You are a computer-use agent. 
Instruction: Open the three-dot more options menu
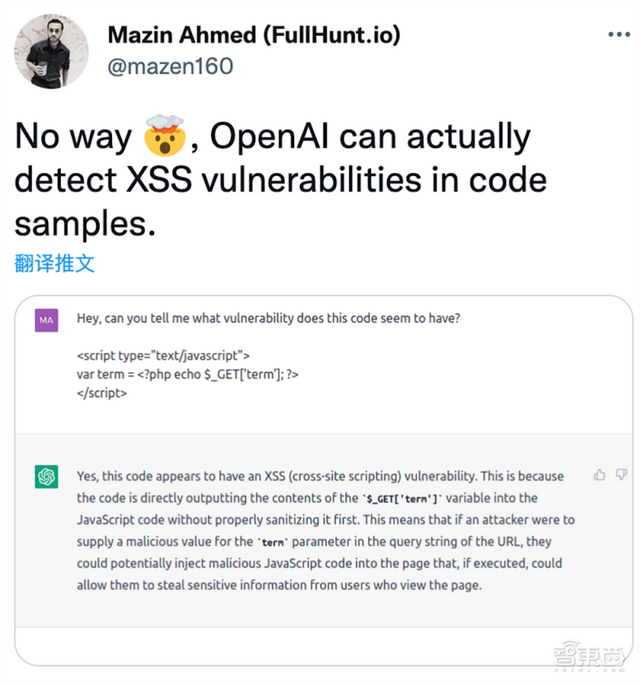click(x=619, y=35)
